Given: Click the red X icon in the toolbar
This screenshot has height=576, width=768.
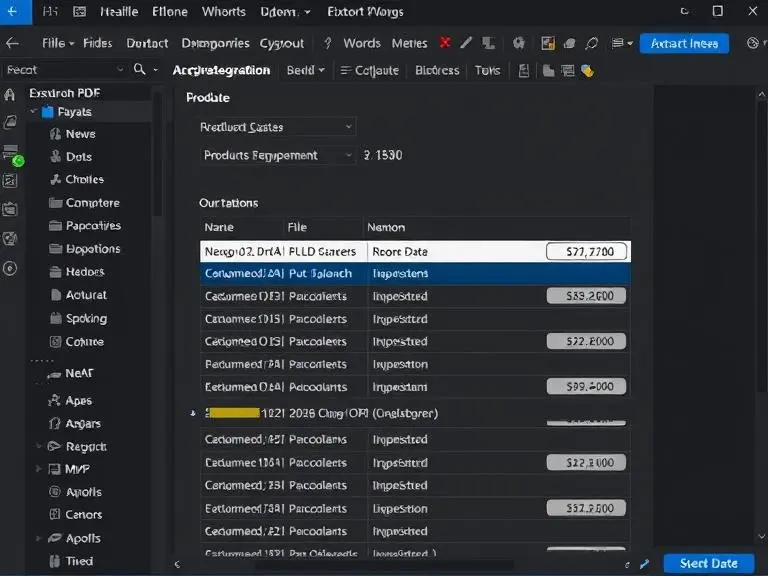Looking at the screenshot, I should 444,43.
